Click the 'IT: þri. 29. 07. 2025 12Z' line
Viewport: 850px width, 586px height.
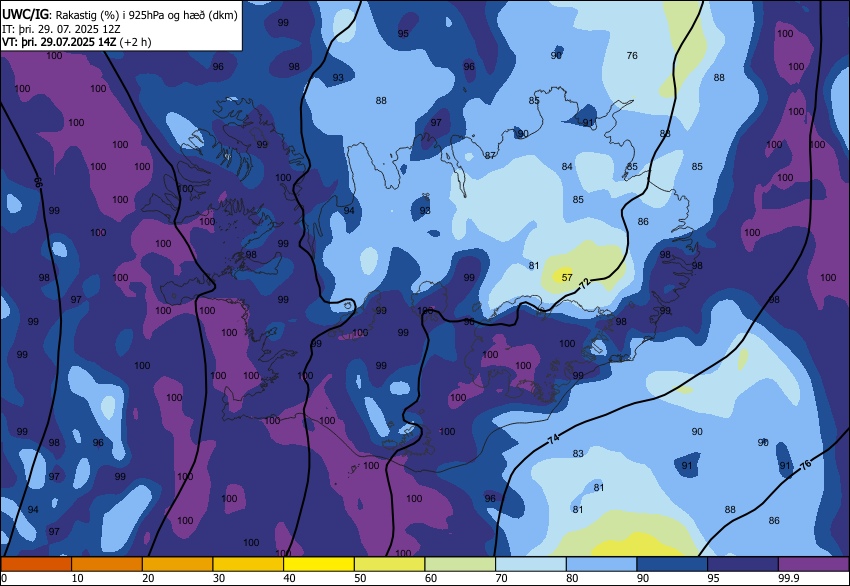click(x=61, y=29)
